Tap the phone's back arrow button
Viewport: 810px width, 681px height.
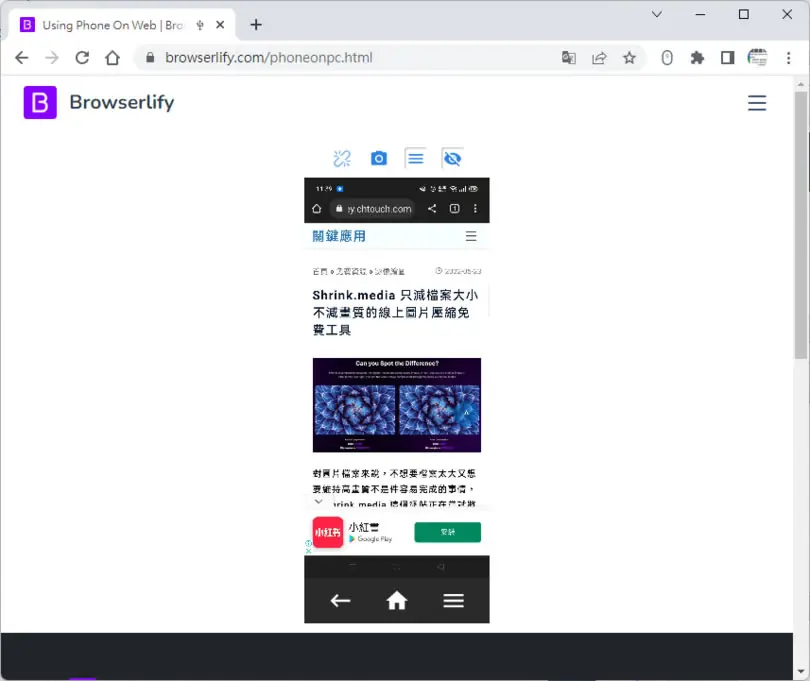pyautogui.click(x=340, y=600)
